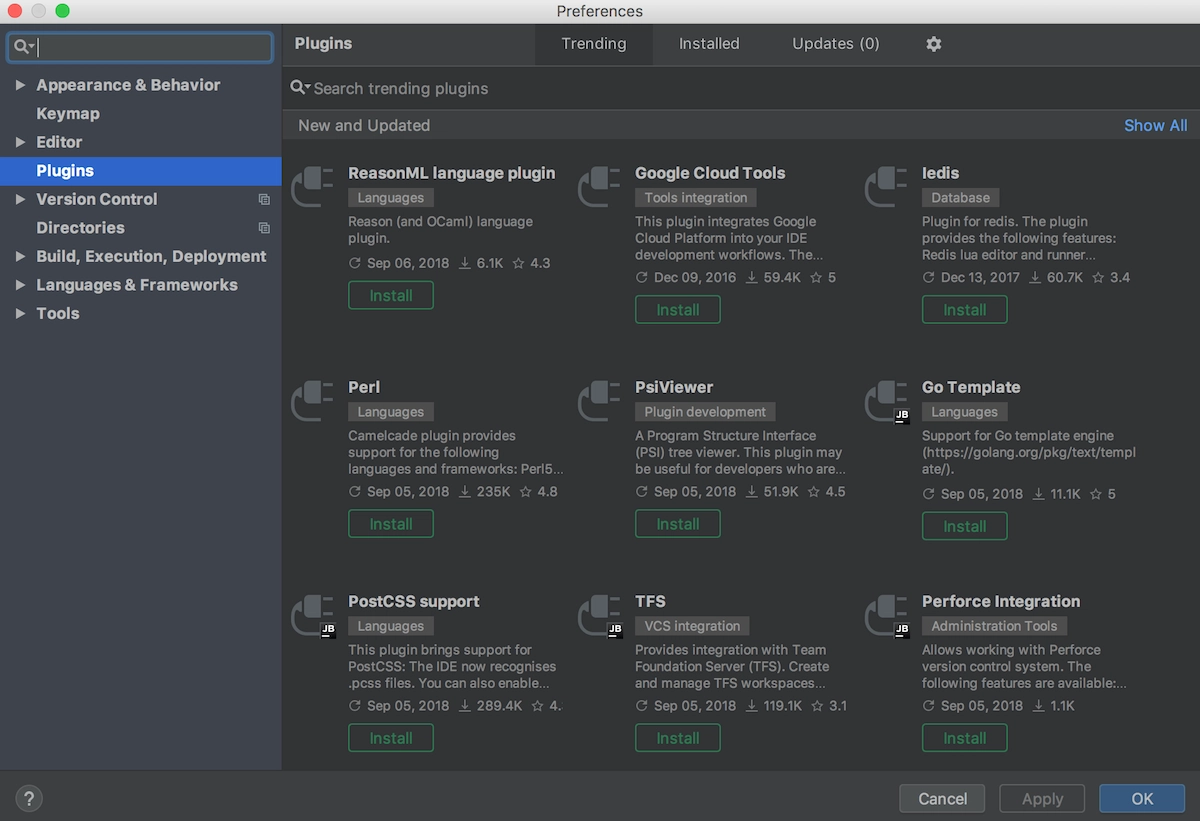Open the Perforce Integration plugin title
This screenshot has height=821, width=1200.
[x=1001, y=601]
